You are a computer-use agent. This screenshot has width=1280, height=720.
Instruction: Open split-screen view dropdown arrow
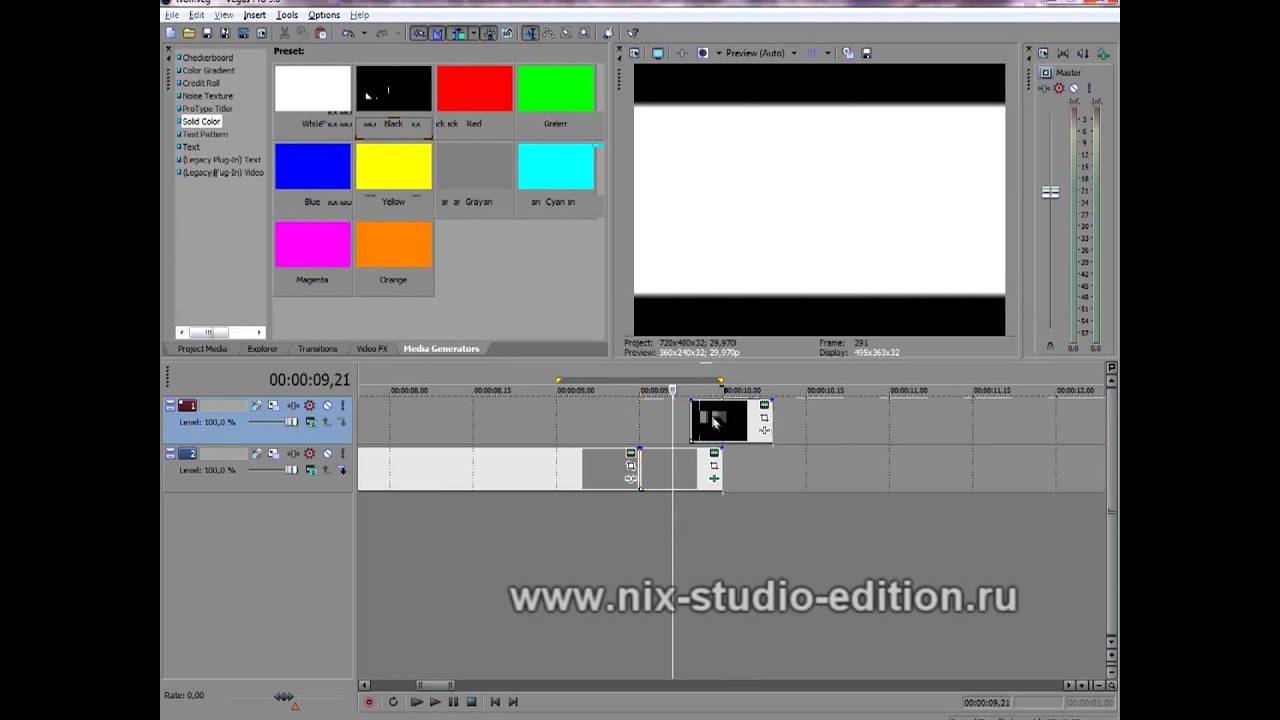click(719, 53)
